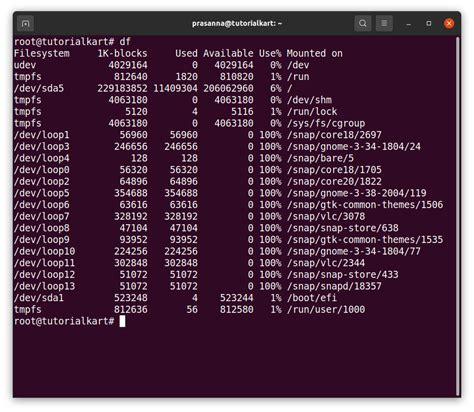
Task: Click the 'Available' column header
Action: click(228, 53)
